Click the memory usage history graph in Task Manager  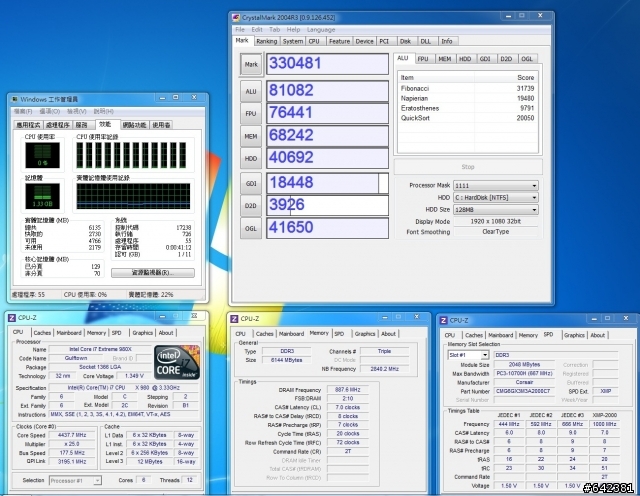coord(133,196)
